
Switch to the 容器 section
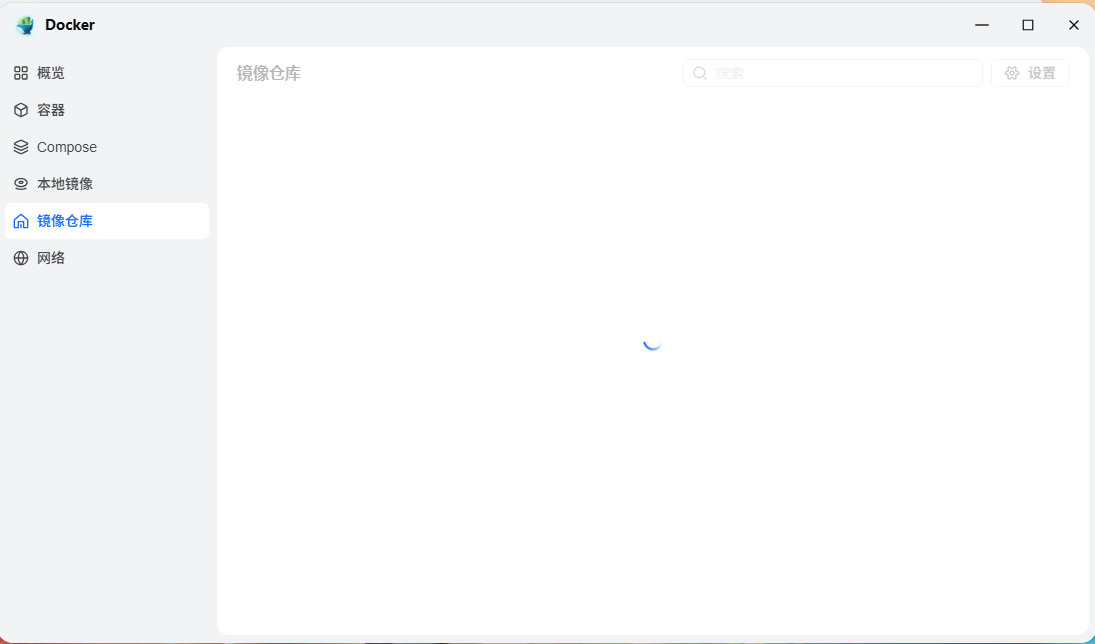click(x=107, y=110)
